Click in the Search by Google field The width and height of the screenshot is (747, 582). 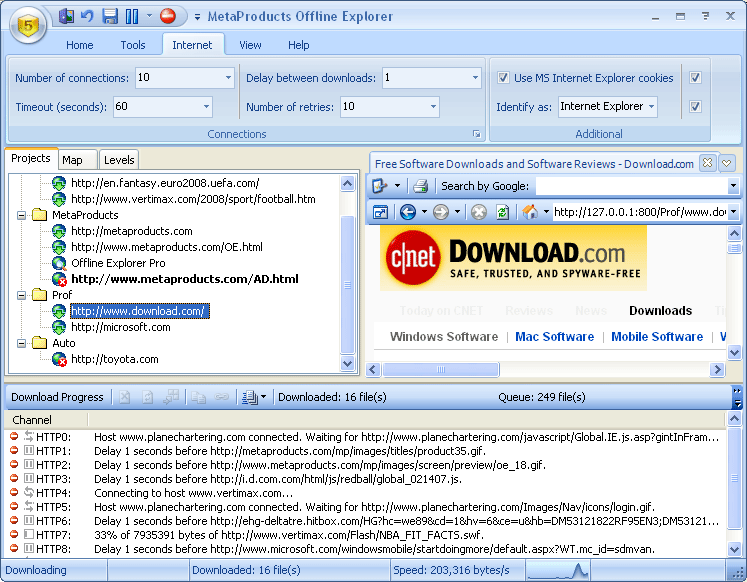(x=630, y=186)
